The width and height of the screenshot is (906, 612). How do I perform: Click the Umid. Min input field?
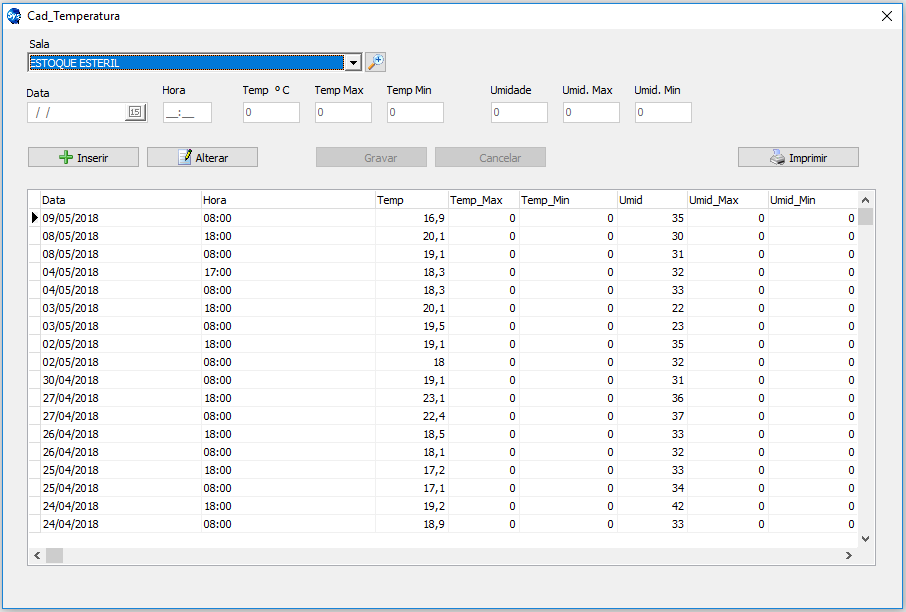click(x=662, y=112)
